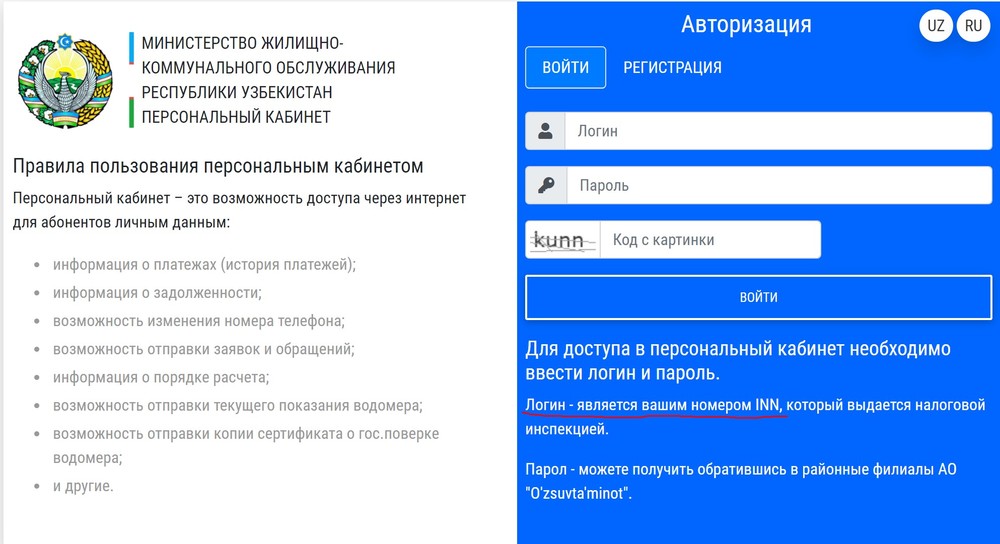Click the ПЕРСОНАЛЬНЫЙ КАБИНЕТ label under the ministry name

click(236, 117)
